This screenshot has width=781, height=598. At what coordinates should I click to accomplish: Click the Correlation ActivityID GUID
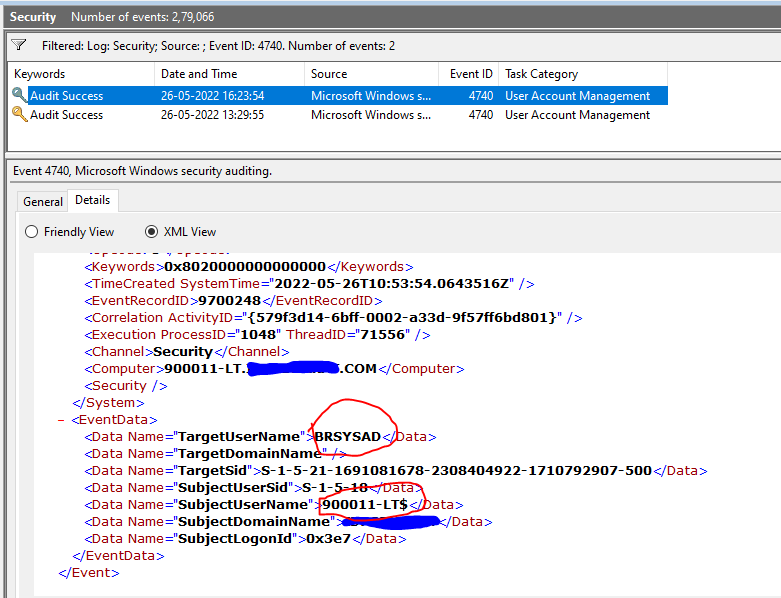401,318
